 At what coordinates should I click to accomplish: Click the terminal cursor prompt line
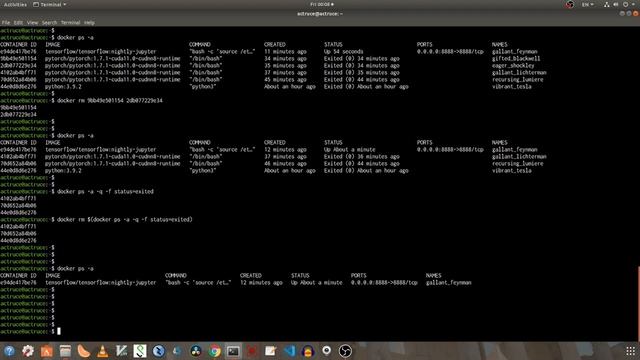tap(30, 331)
